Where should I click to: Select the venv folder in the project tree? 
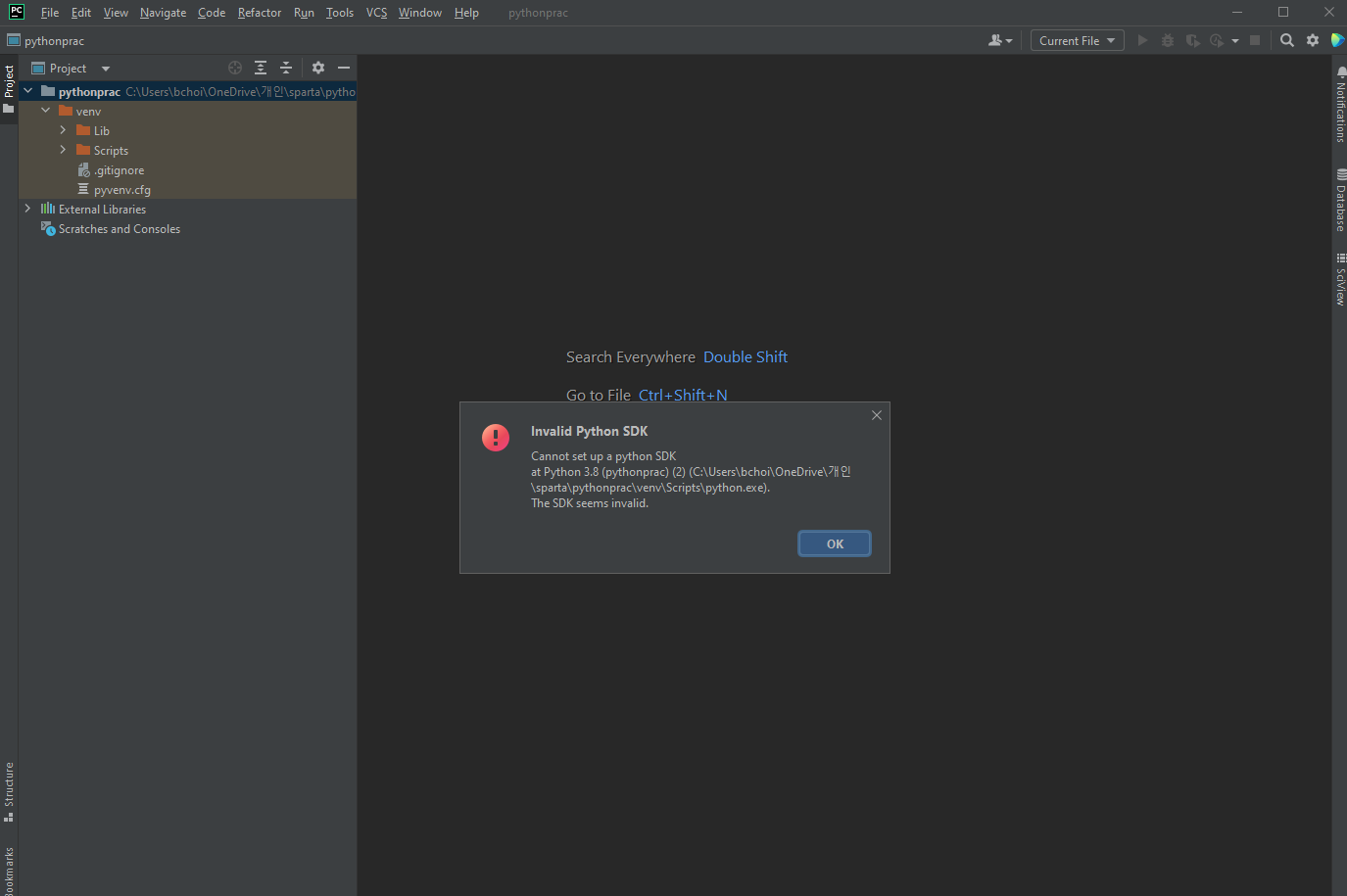click(x=187, y=111)
